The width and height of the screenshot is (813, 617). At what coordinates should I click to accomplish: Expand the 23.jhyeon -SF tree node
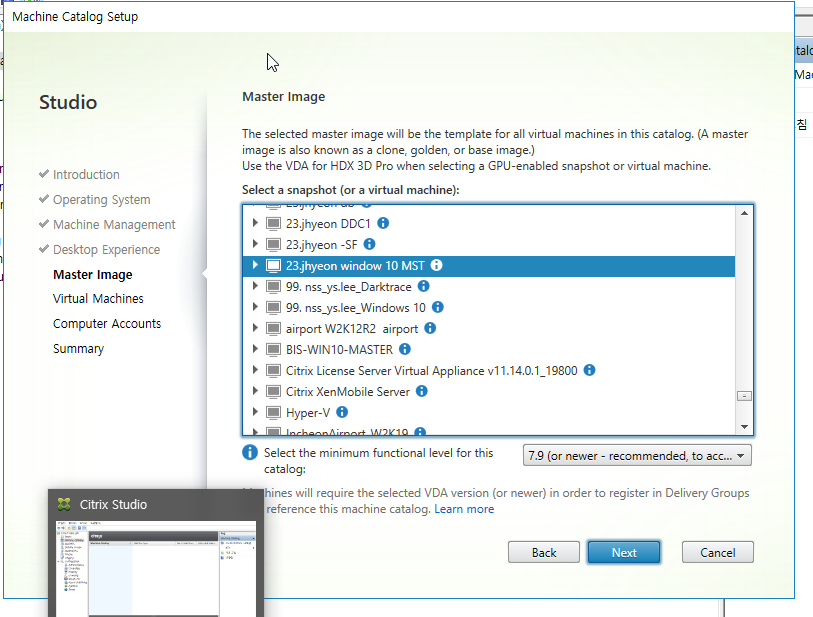click(255, 244)
